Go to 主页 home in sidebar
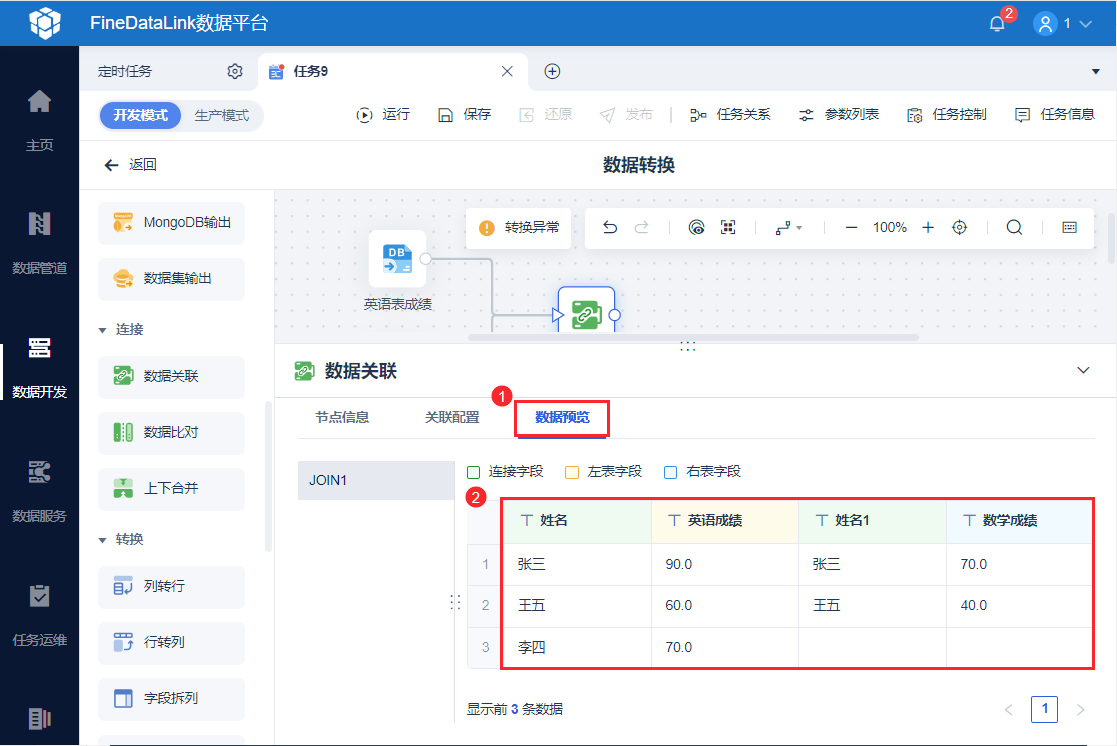This screenshot has width=1117, height=746. [39, 121]
